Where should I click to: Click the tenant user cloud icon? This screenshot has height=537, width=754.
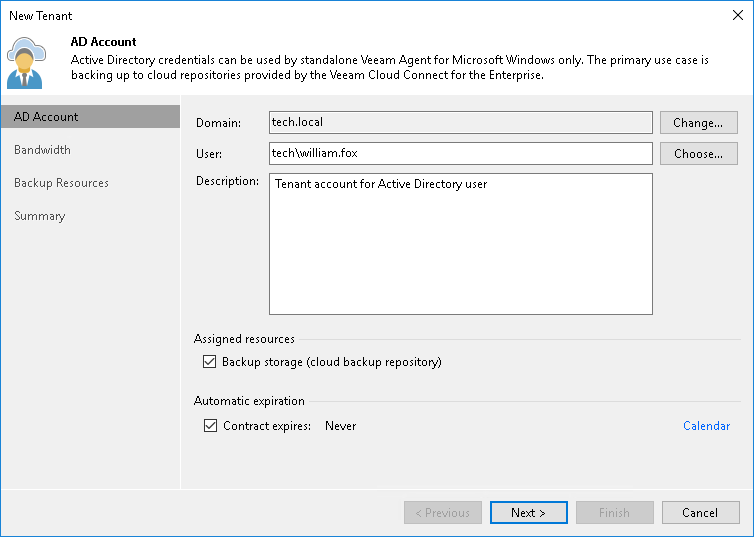point(26,63)
